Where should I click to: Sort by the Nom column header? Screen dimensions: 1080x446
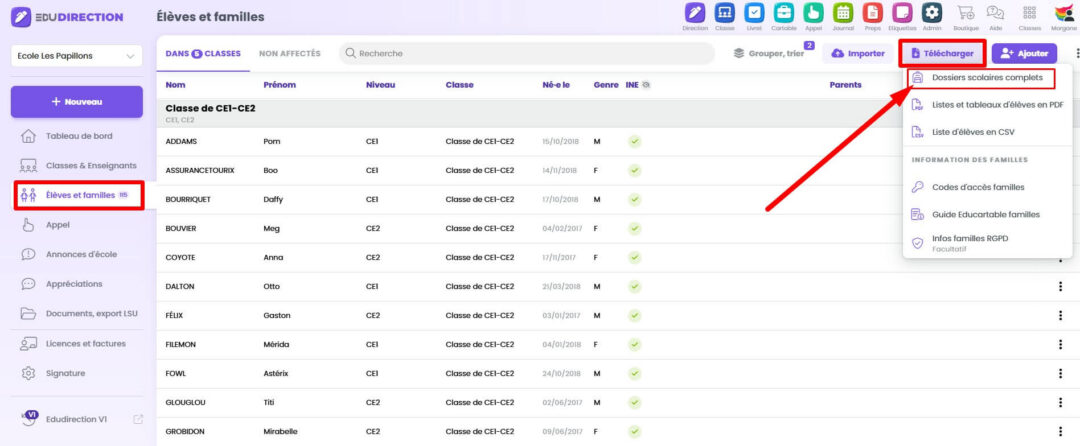click(x=176, y=85)
